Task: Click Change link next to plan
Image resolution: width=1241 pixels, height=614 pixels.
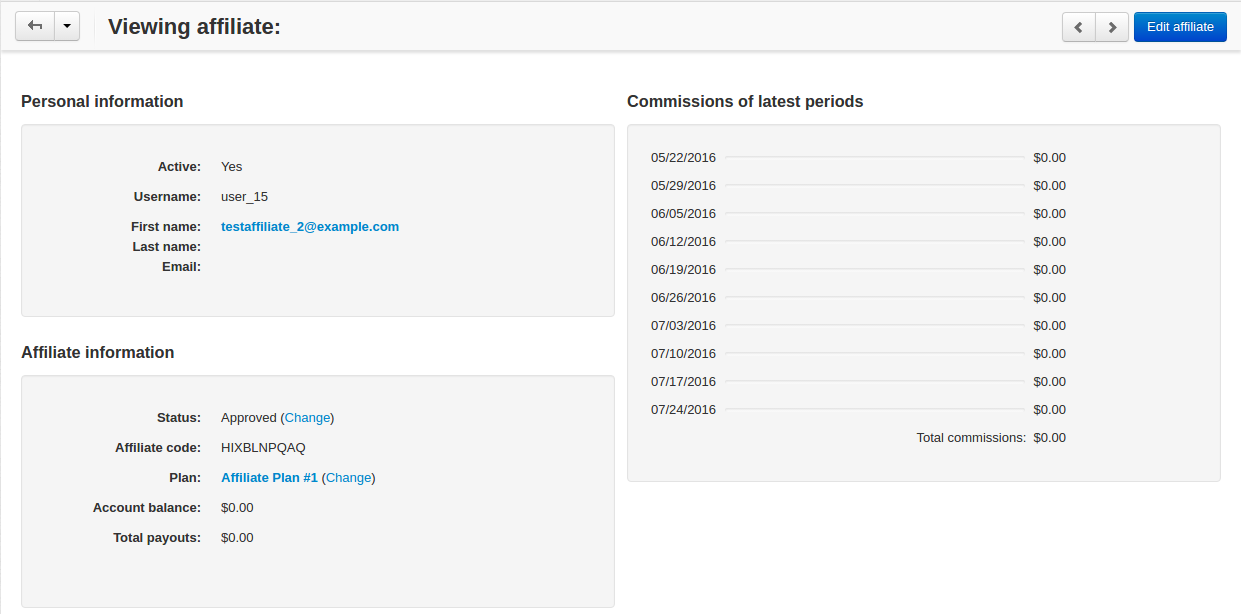Action: pos(348,478)
